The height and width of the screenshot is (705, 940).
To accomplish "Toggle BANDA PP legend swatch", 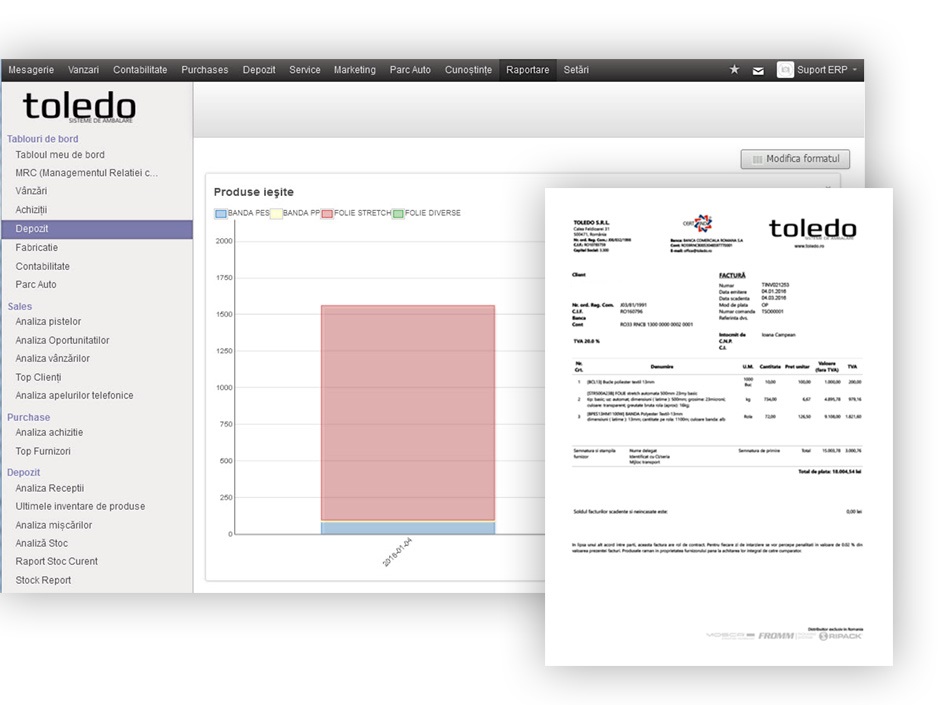I will (276, 213).
